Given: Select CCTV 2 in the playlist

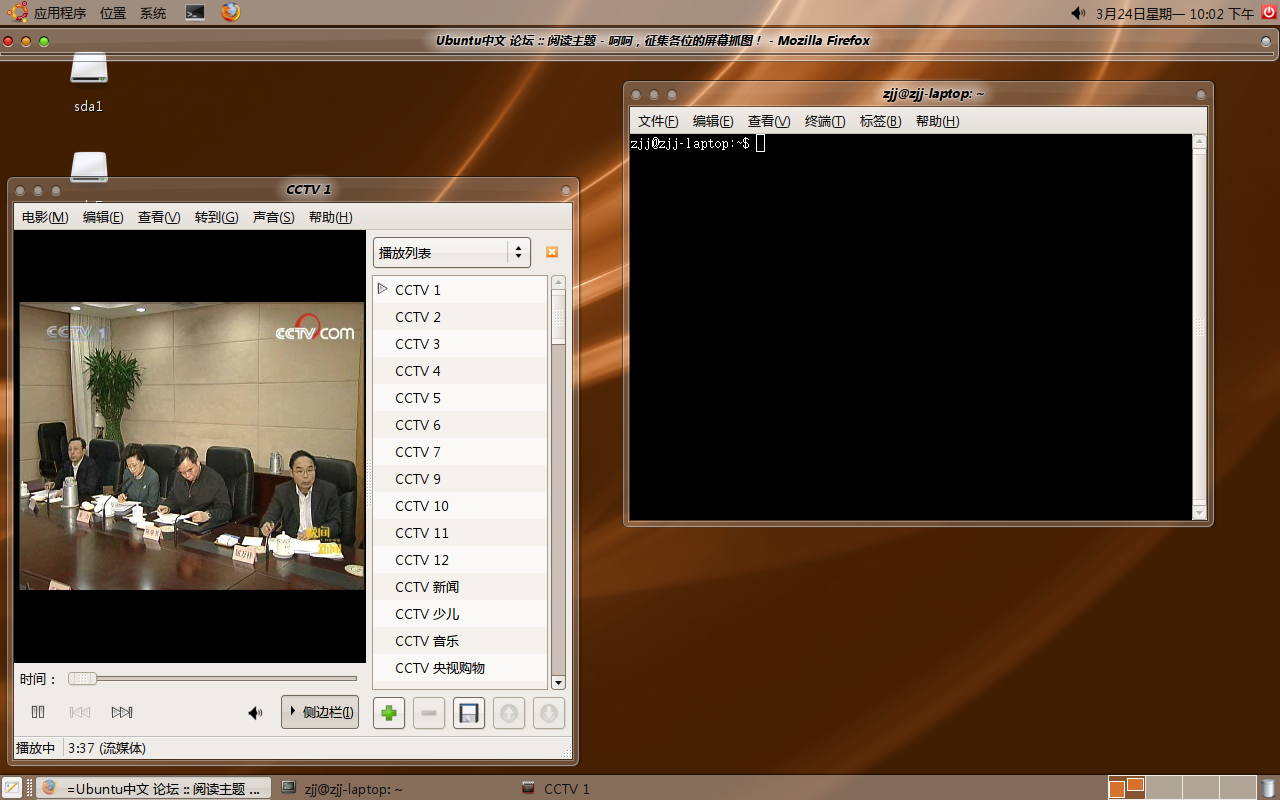Looking at the screenshot, I should (460, 317).
